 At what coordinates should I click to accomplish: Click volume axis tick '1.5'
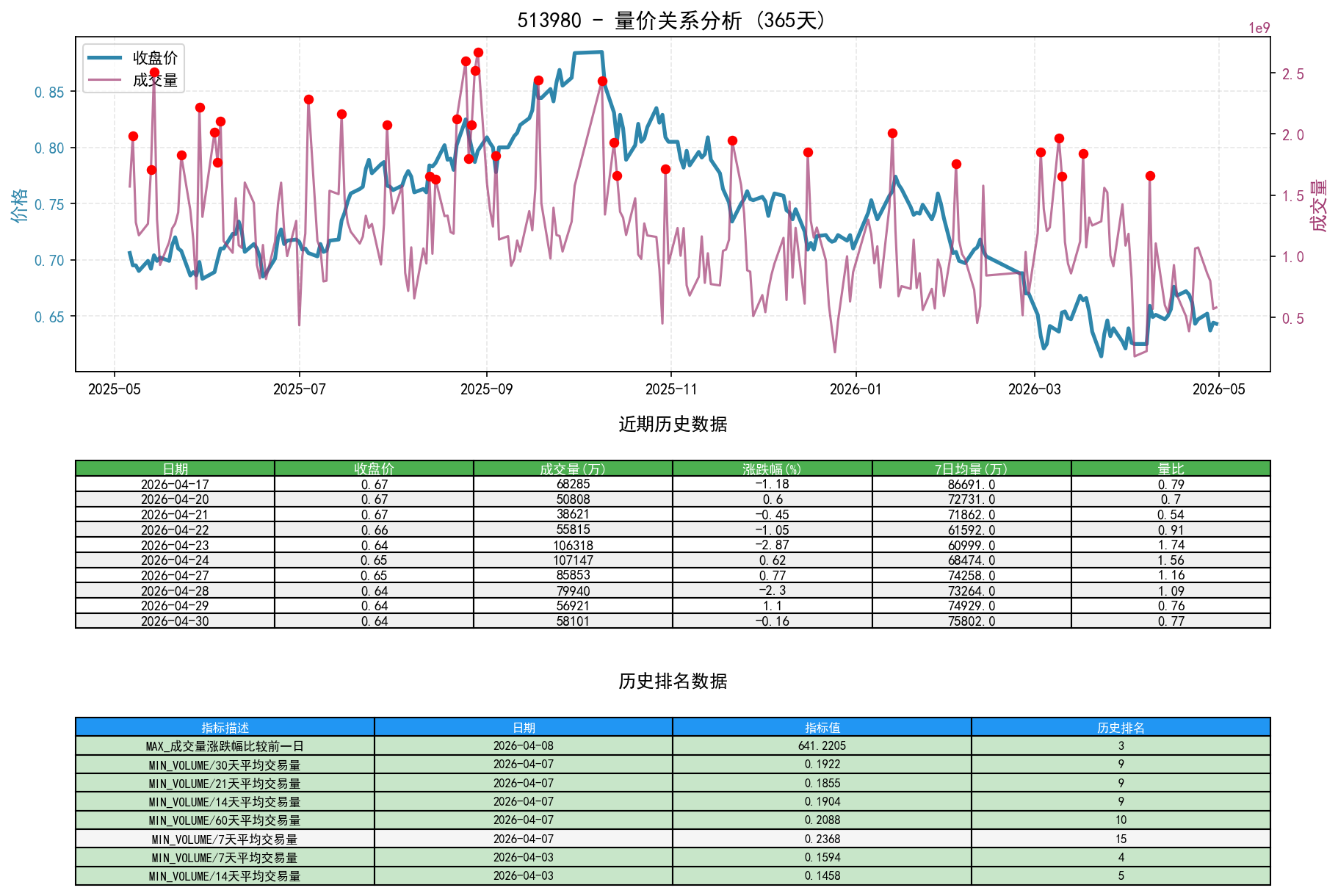[x=1293, y=195]
